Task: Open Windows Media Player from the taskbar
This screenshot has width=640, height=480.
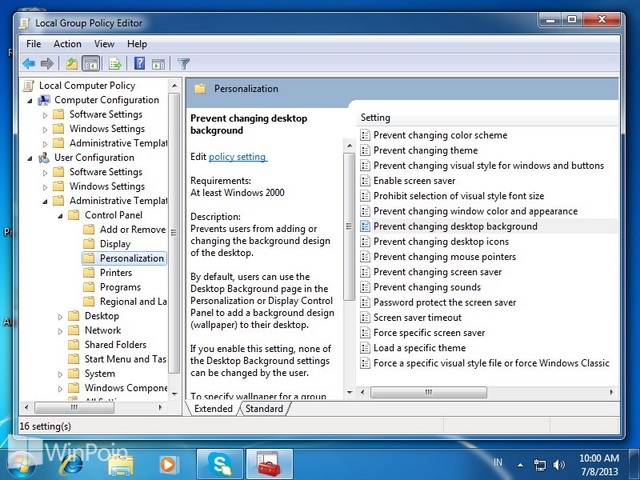Action: point(168,464)
